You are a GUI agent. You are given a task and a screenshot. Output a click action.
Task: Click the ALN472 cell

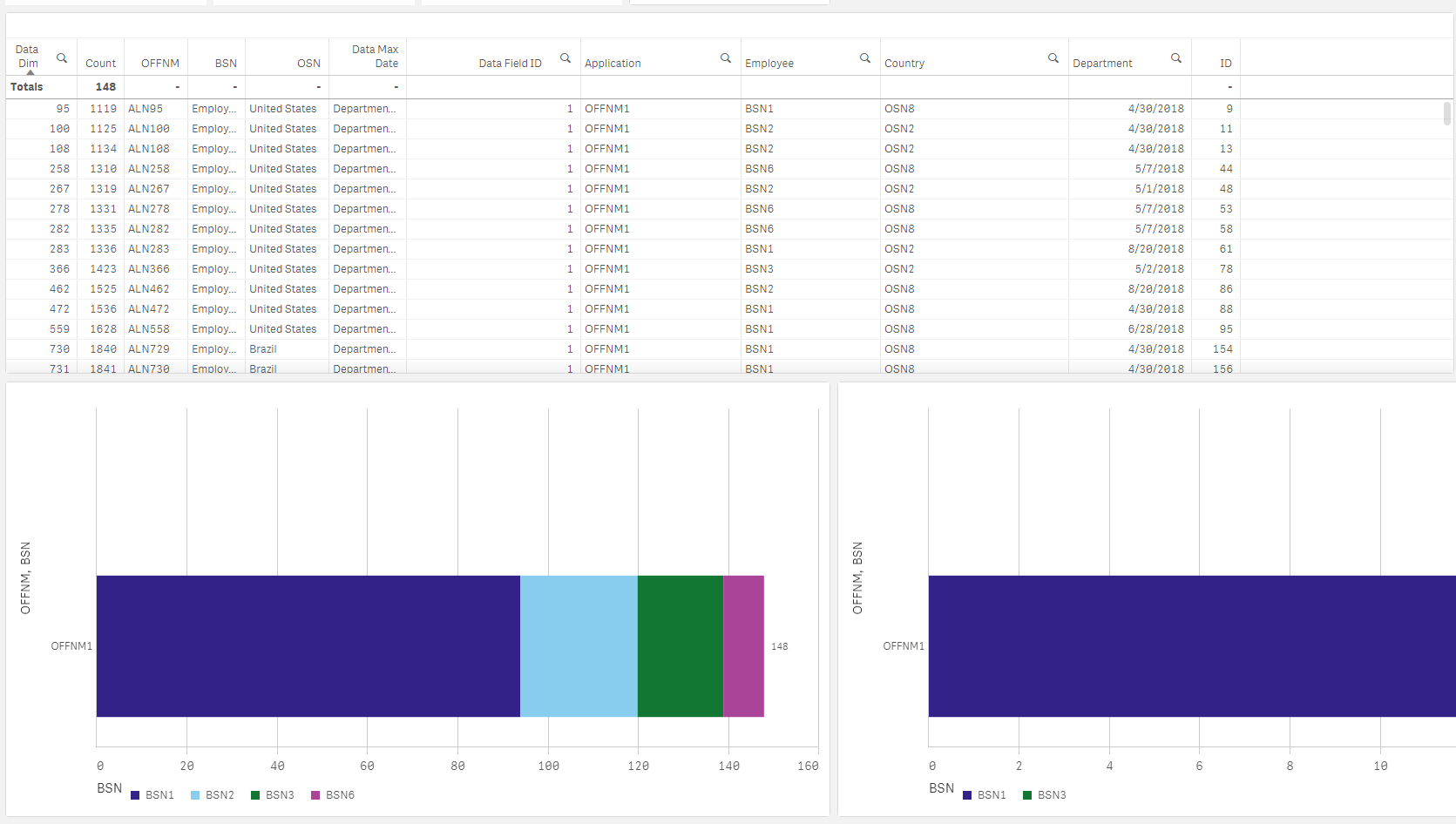click(x=149, y=309)
